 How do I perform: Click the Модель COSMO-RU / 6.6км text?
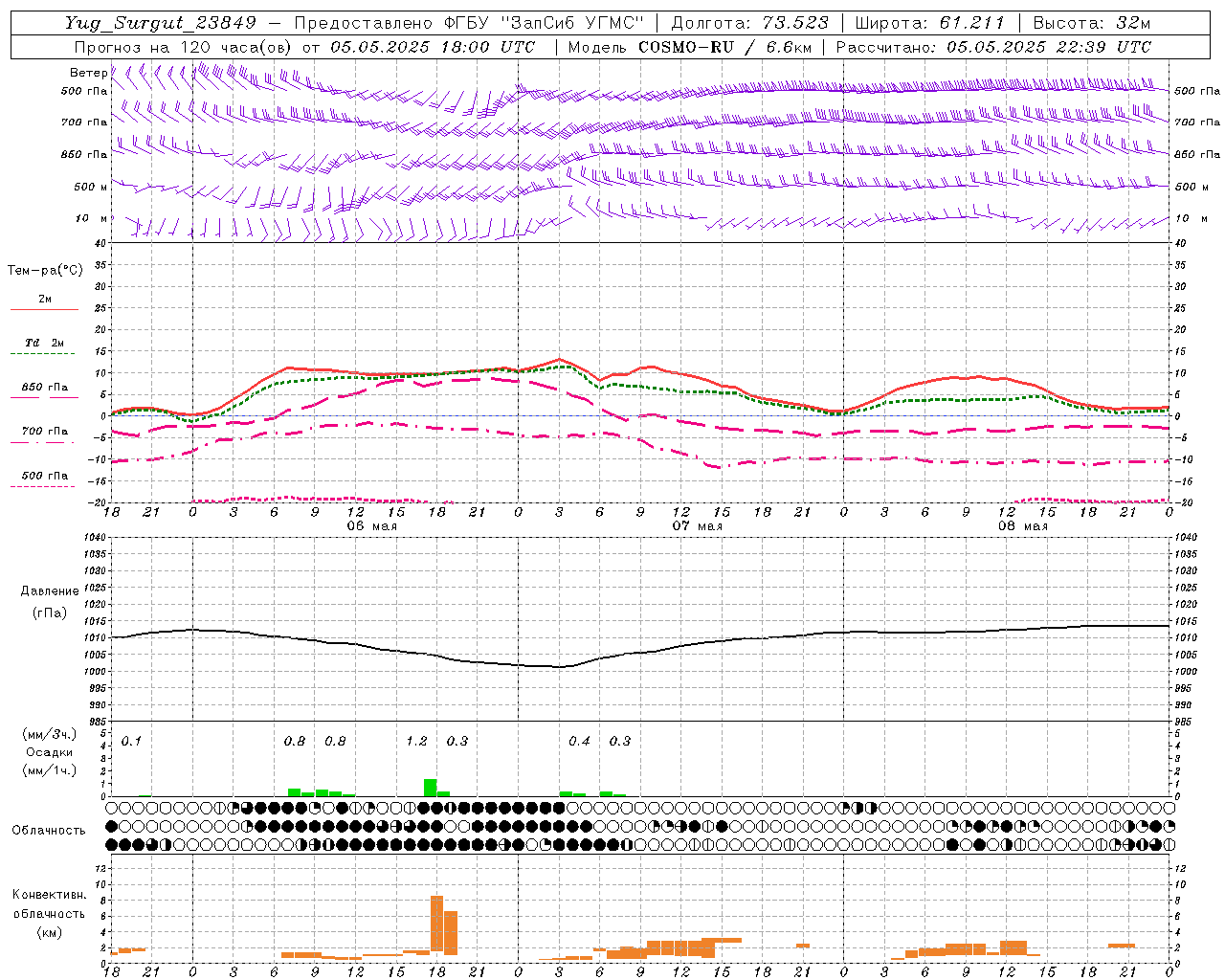[x=689, y=47]
